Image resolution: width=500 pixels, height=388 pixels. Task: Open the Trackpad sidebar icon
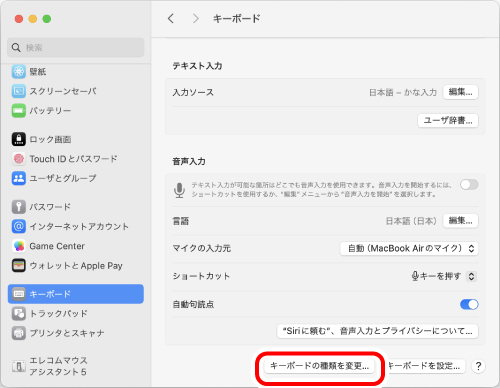point(19,313)
